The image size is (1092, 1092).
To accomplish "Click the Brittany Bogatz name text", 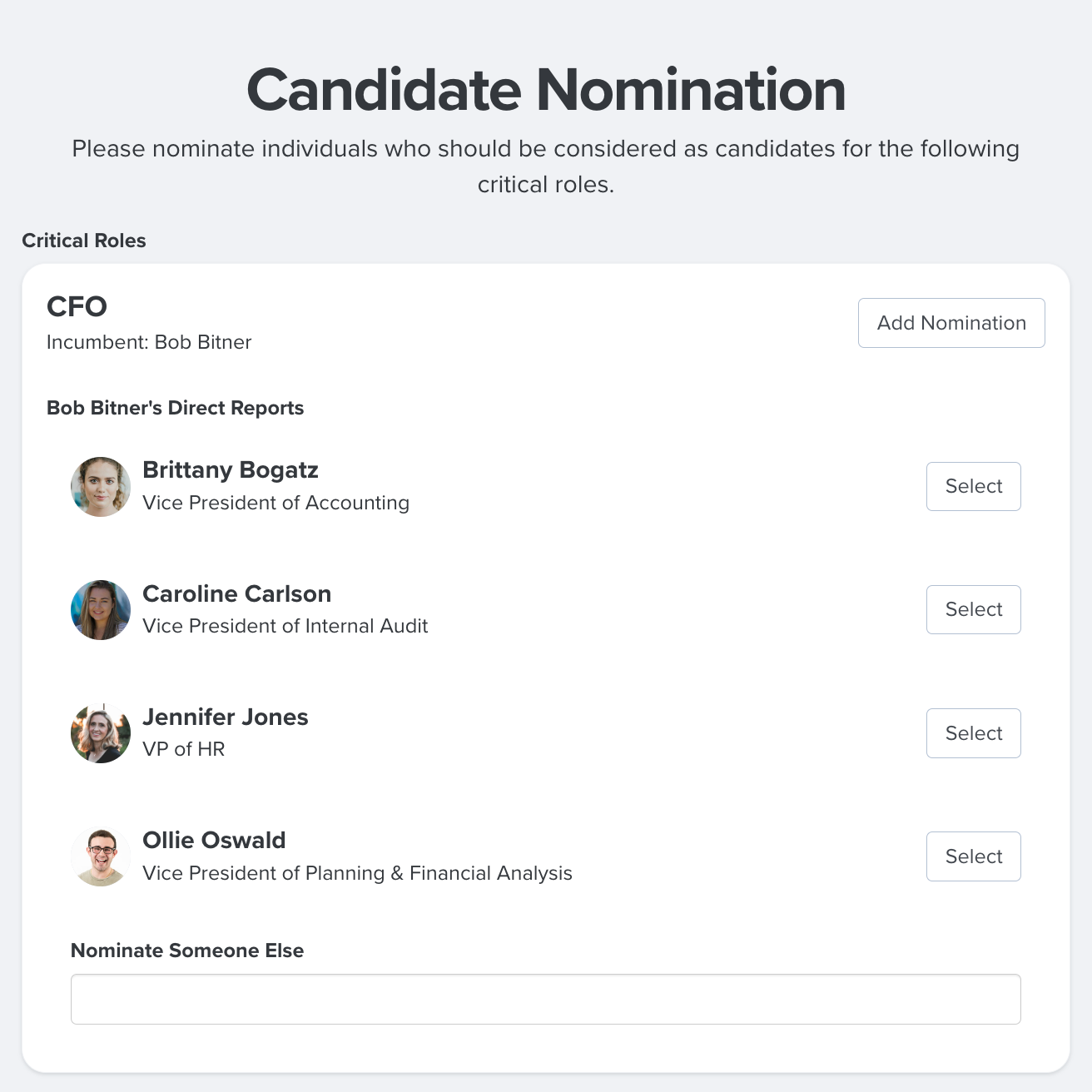I will pyautogui.click(x=231, y=470).
